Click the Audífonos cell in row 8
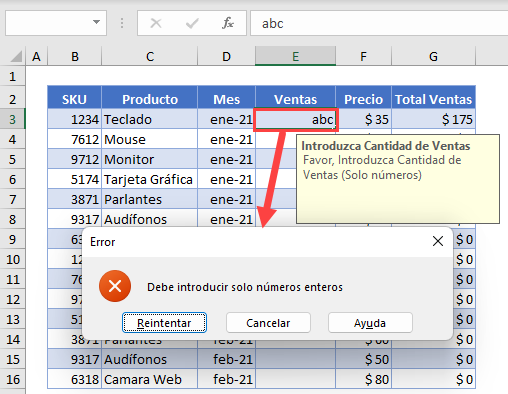Screen dimensions: 508x394 click(150, 218)
